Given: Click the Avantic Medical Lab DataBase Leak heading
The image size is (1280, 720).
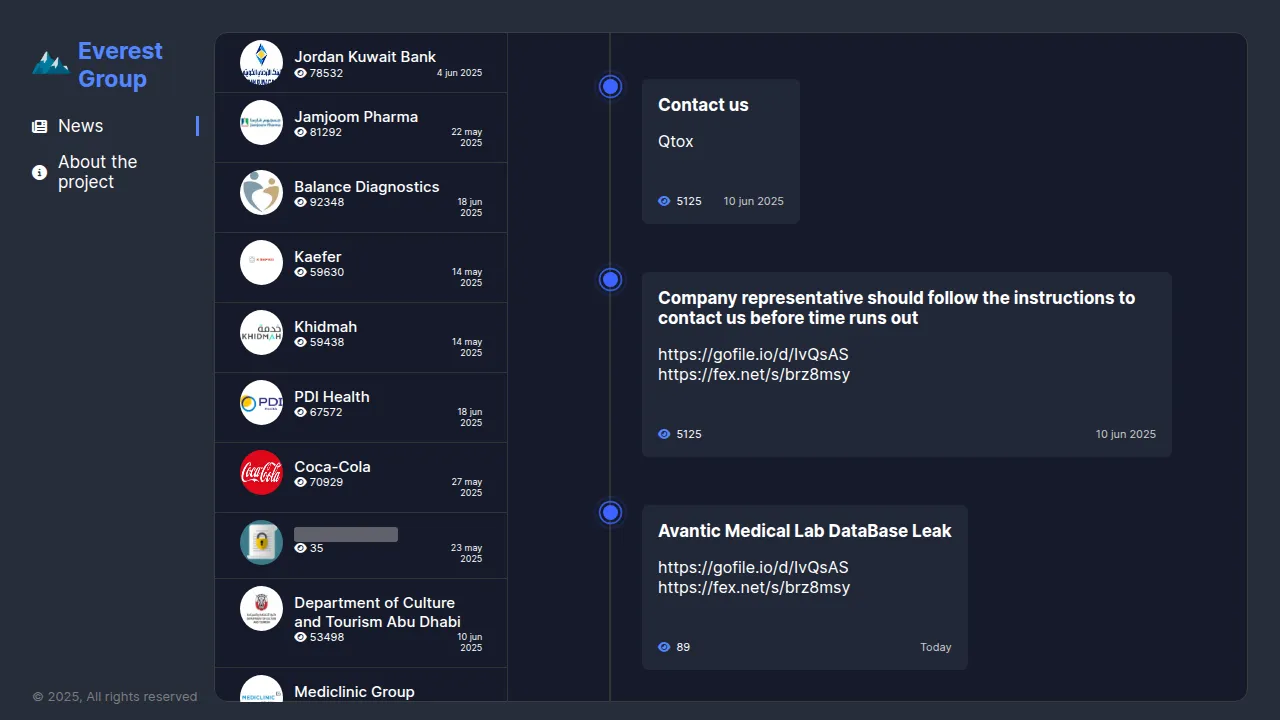Looking at the screenshot, I should 804,531.
